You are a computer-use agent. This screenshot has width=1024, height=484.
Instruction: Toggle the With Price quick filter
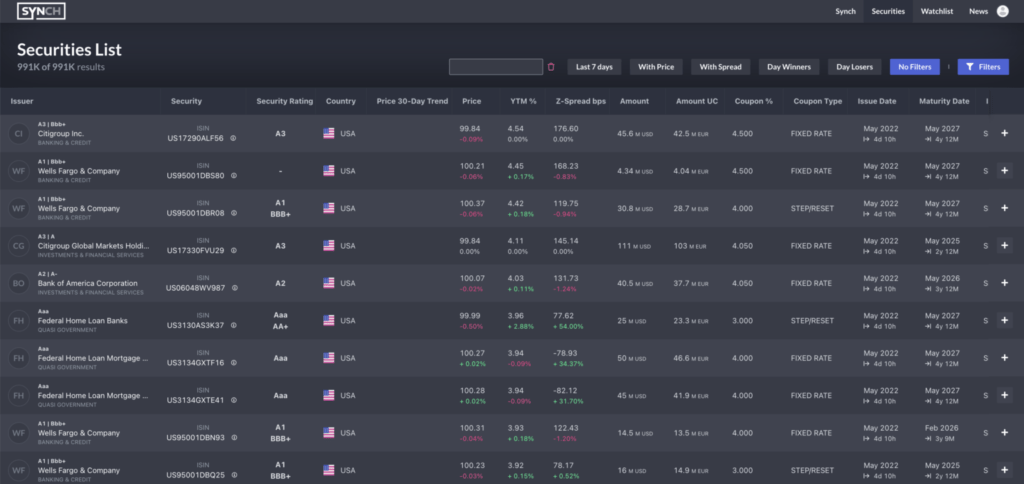pyautogui.click(x=656, y=67)
